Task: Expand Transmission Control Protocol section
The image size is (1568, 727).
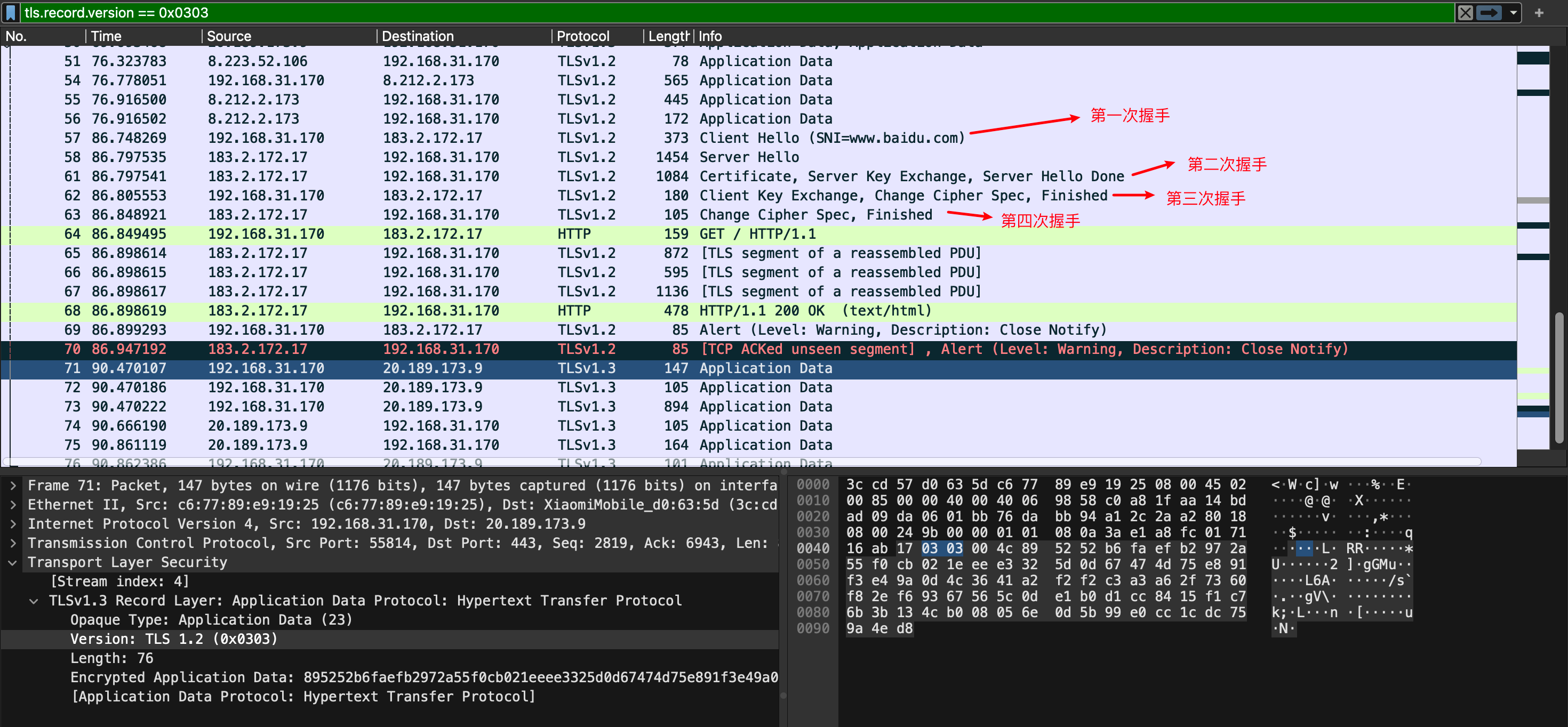Action: point(13,543)
